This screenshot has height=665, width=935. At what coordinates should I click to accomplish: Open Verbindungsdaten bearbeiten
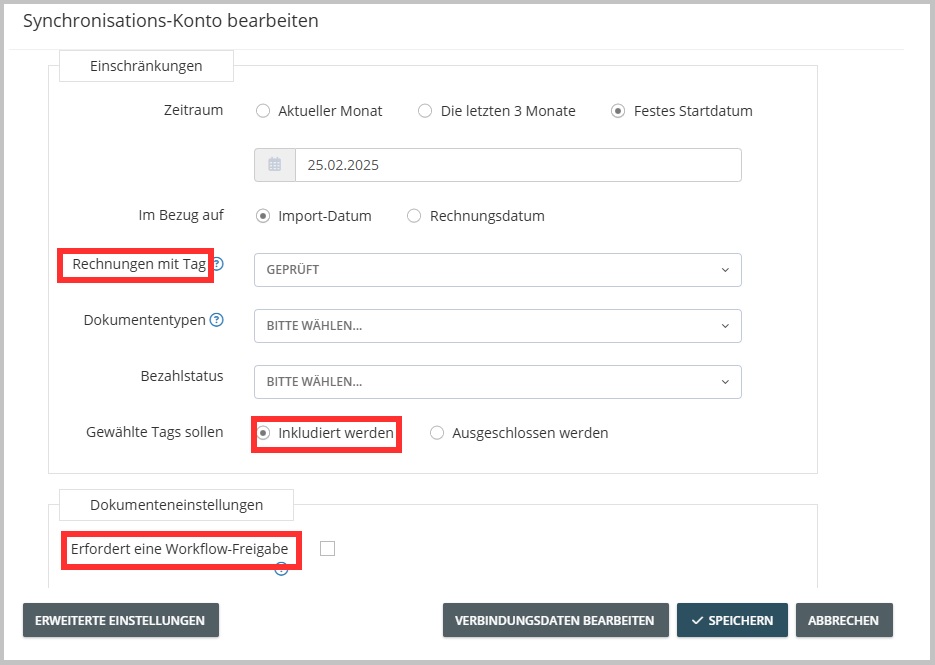coord(555,620)
